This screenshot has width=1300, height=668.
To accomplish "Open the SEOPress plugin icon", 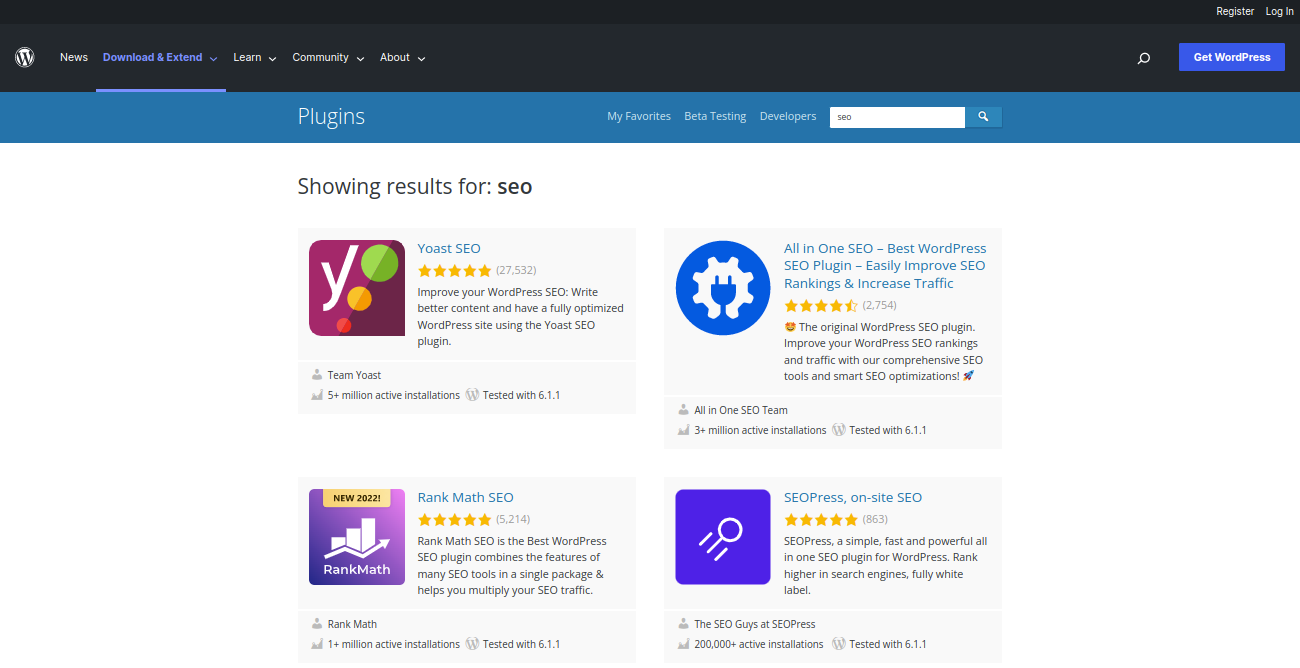I will [723, 537].
